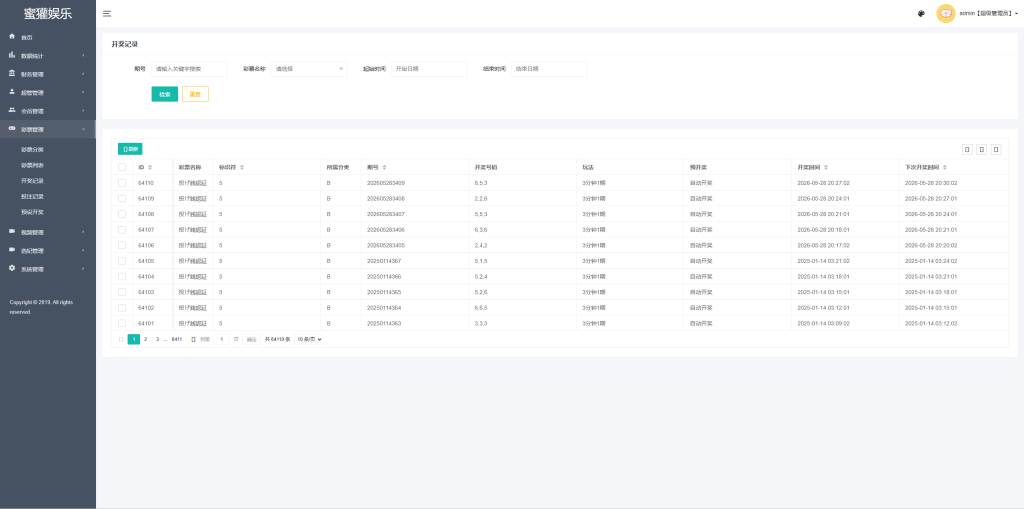
Task: Expand 选妃管理 with its chevron
Action: [x=83, y=250]
